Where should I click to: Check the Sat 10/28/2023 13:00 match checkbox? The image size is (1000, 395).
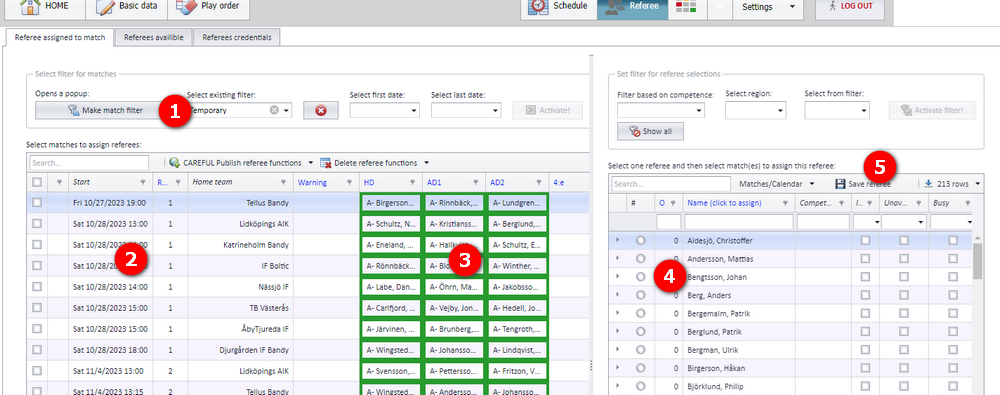coord(37,223)
